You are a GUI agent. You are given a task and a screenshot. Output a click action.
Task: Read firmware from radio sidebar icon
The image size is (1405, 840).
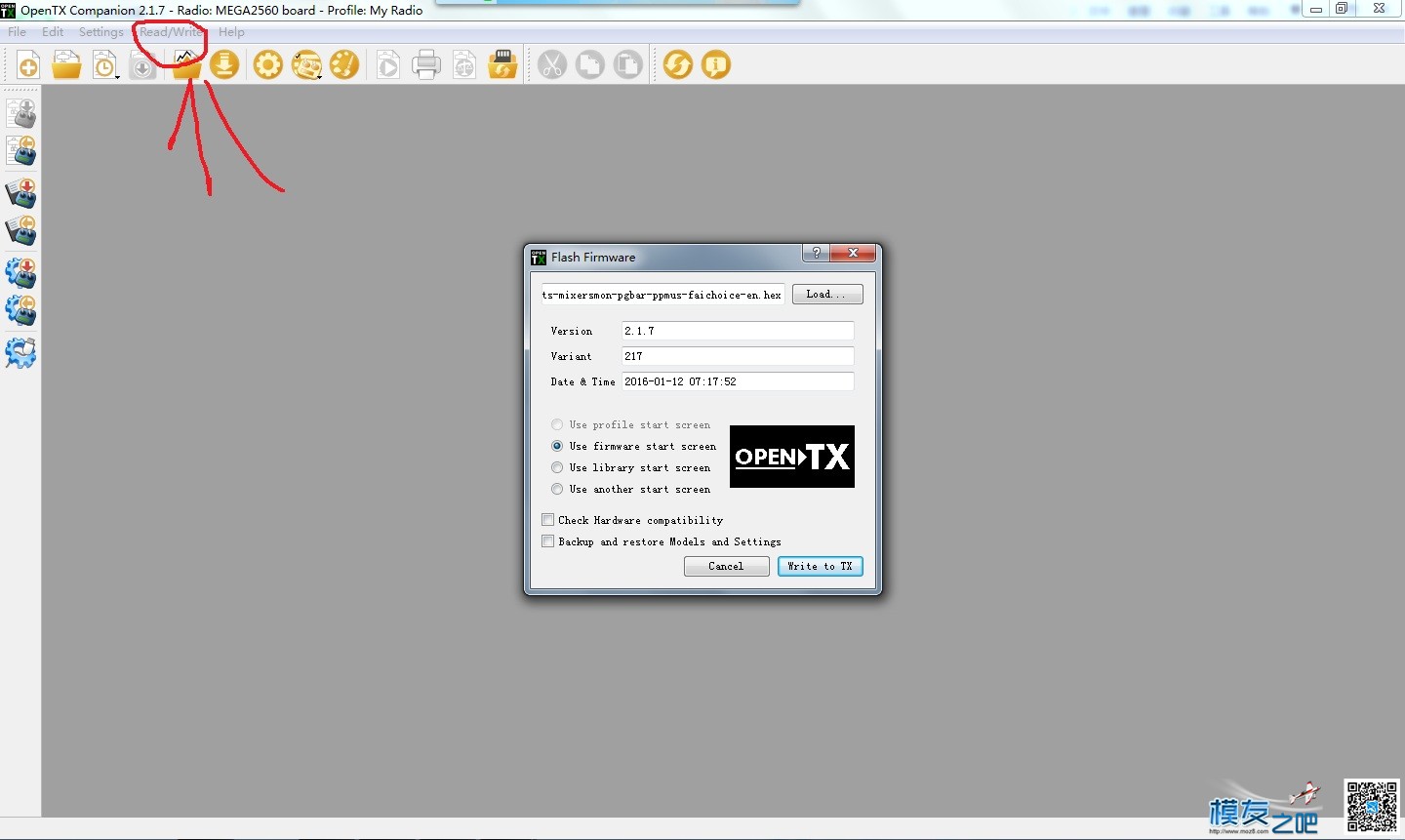click(x=21, y=309)
